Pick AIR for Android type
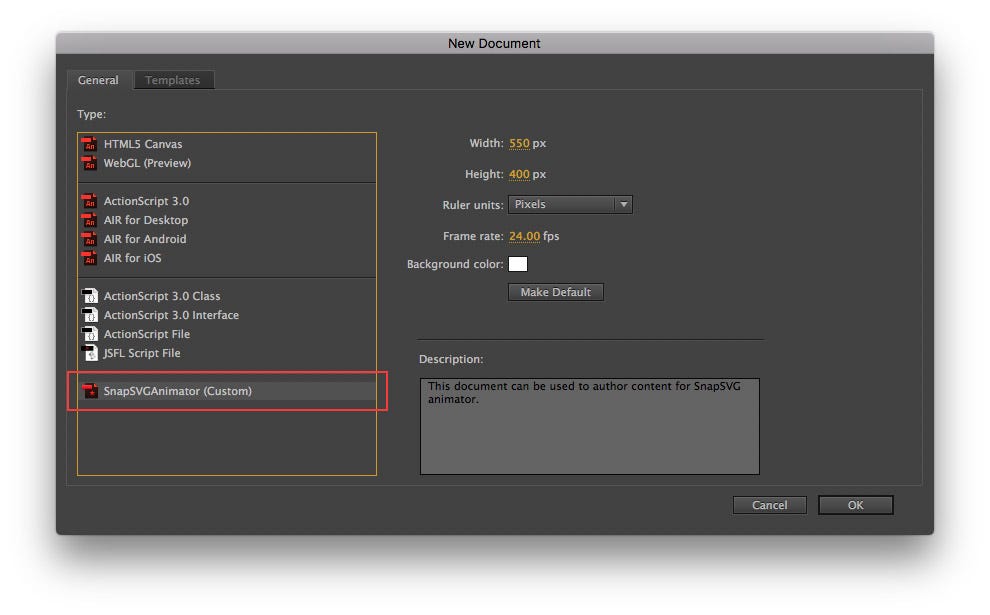990x615 pixels. point(227,239)
